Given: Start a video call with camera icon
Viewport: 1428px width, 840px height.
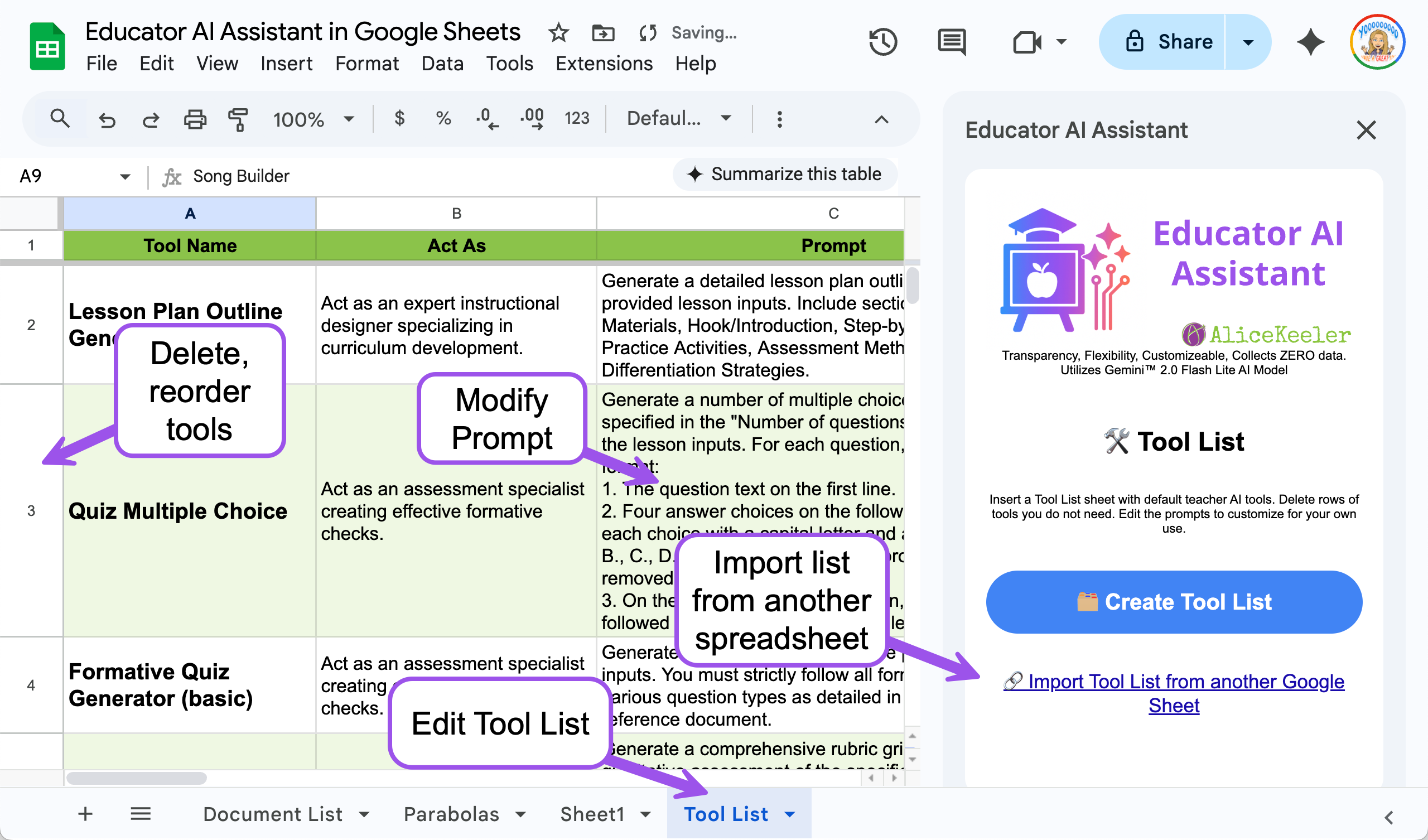Looking at the screenshot, I should point(1027,42).
